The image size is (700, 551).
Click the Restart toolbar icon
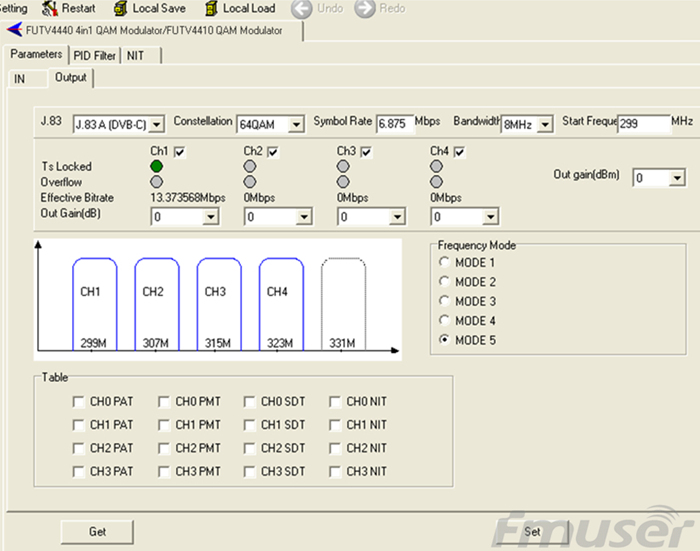pyautogui.click(x=50, y=8)
